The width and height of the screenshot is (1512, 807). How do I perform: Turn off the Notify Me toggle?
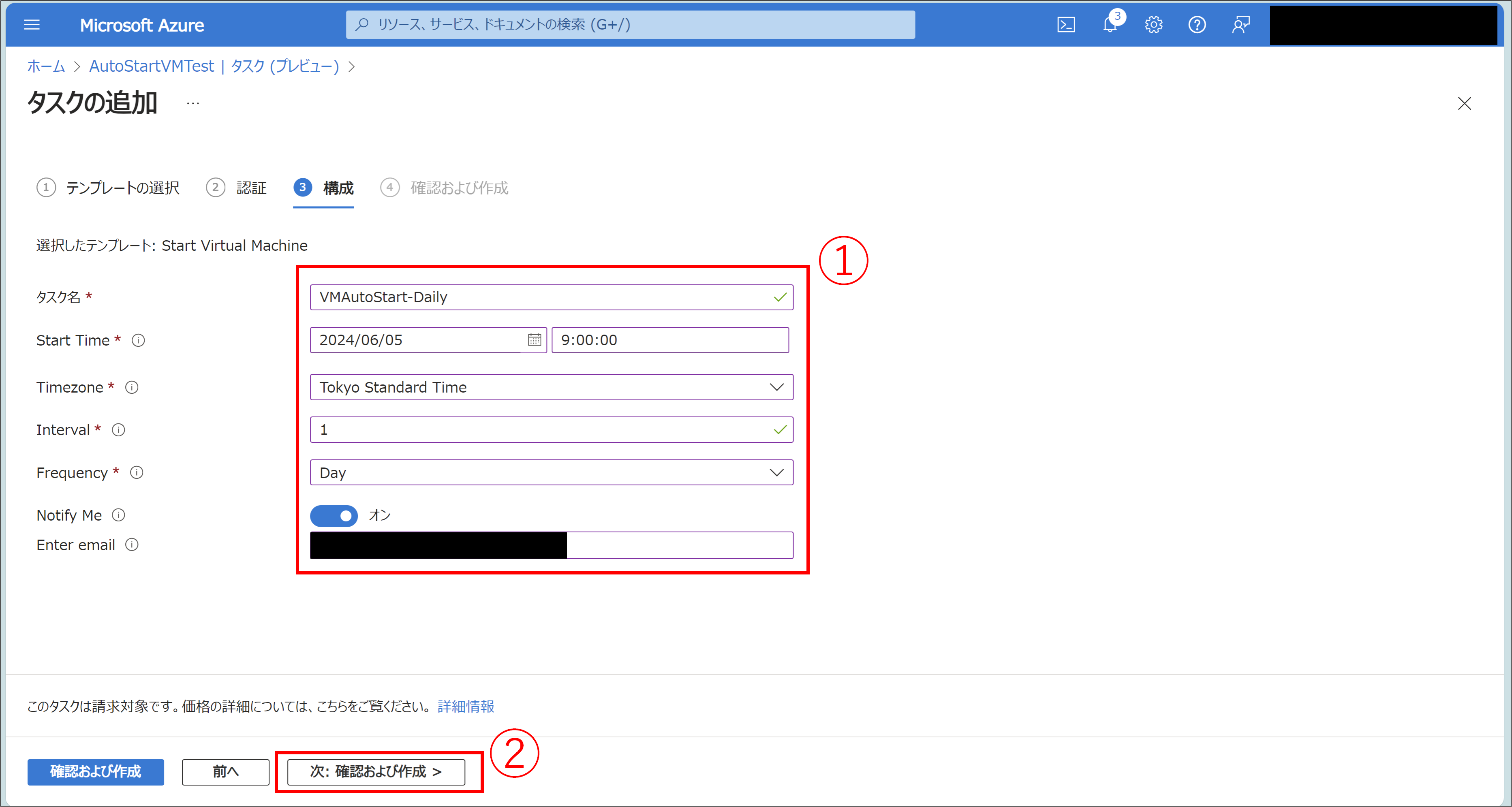click(x=334, y=515)
